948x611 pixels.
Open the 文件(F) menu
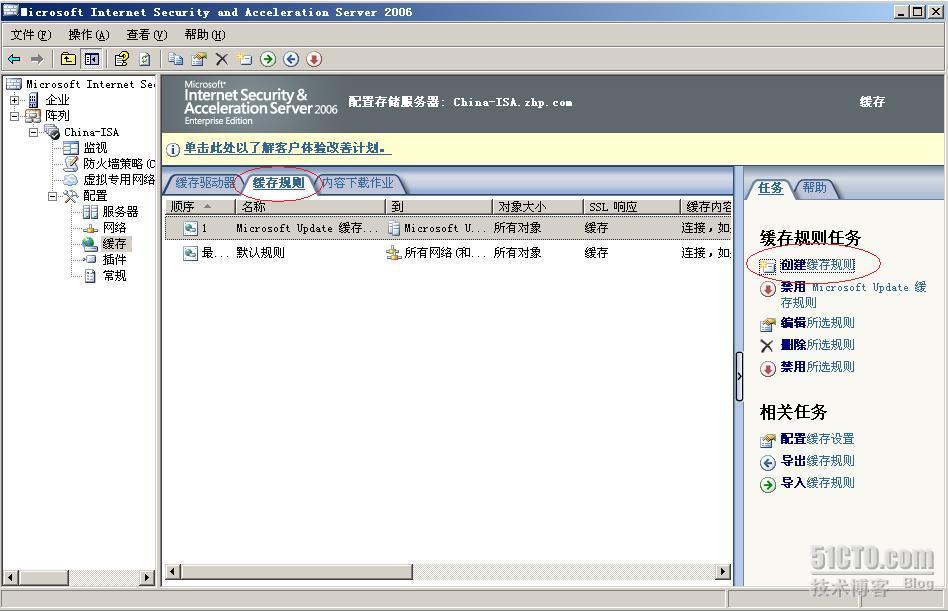coord(30,35)
